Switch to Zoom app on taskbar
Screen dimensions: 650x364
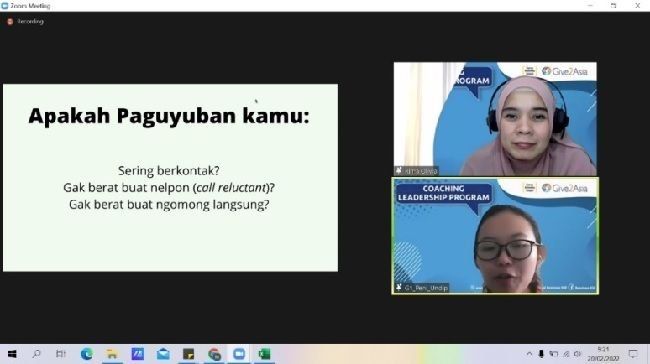click(x=239, y=354)
